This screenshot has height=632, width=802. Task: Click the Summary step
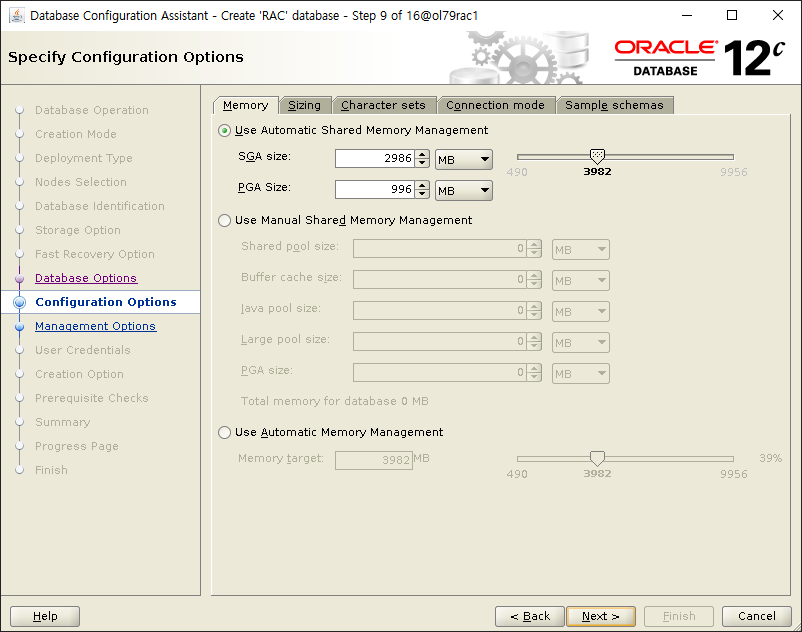(x=62, y=422)
